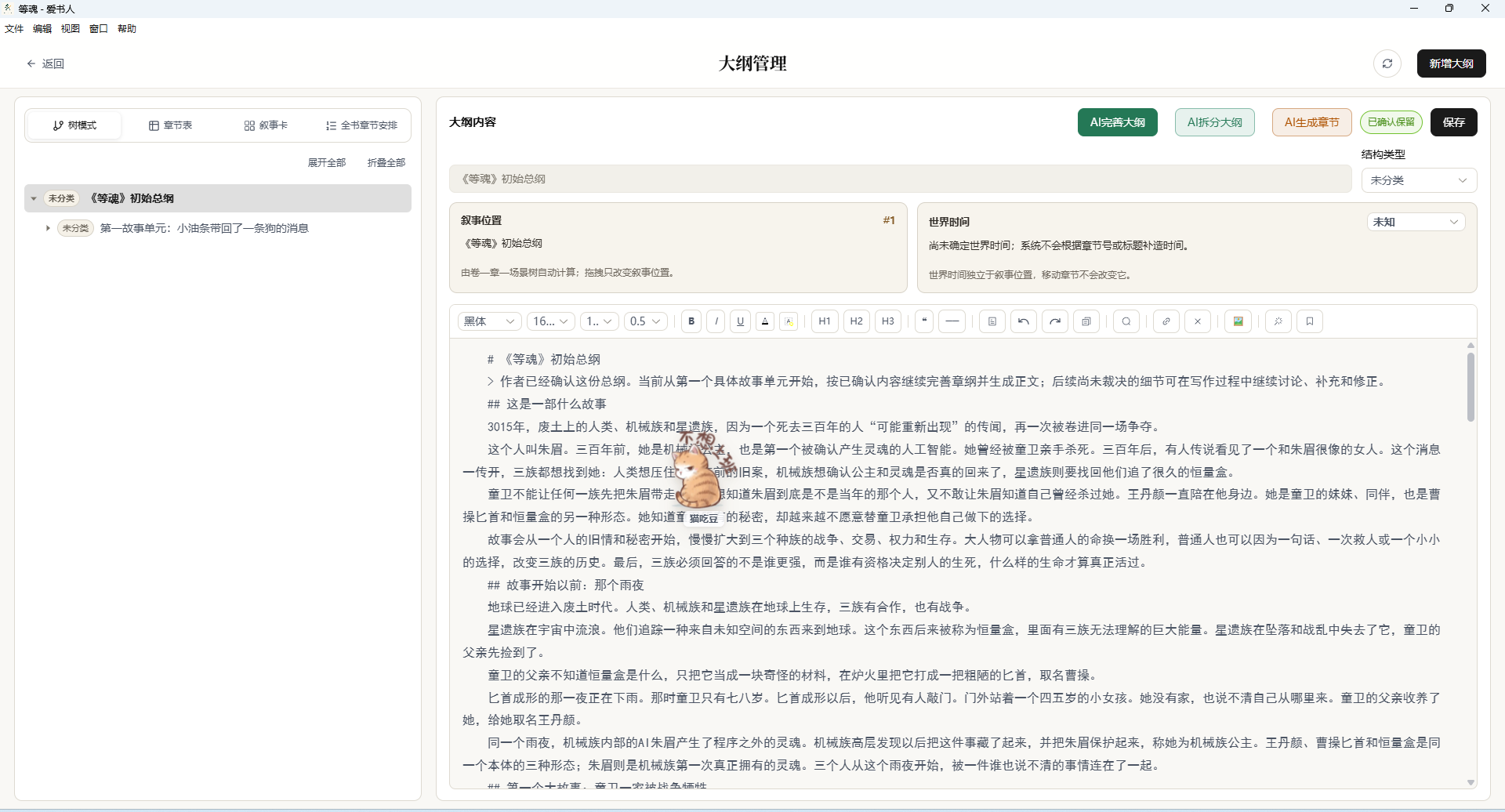Image resolution: width=1505 pixels, height=812 pixels.
Task: Click the copy pages icon in toolbar
Action: click(1086, 321)
